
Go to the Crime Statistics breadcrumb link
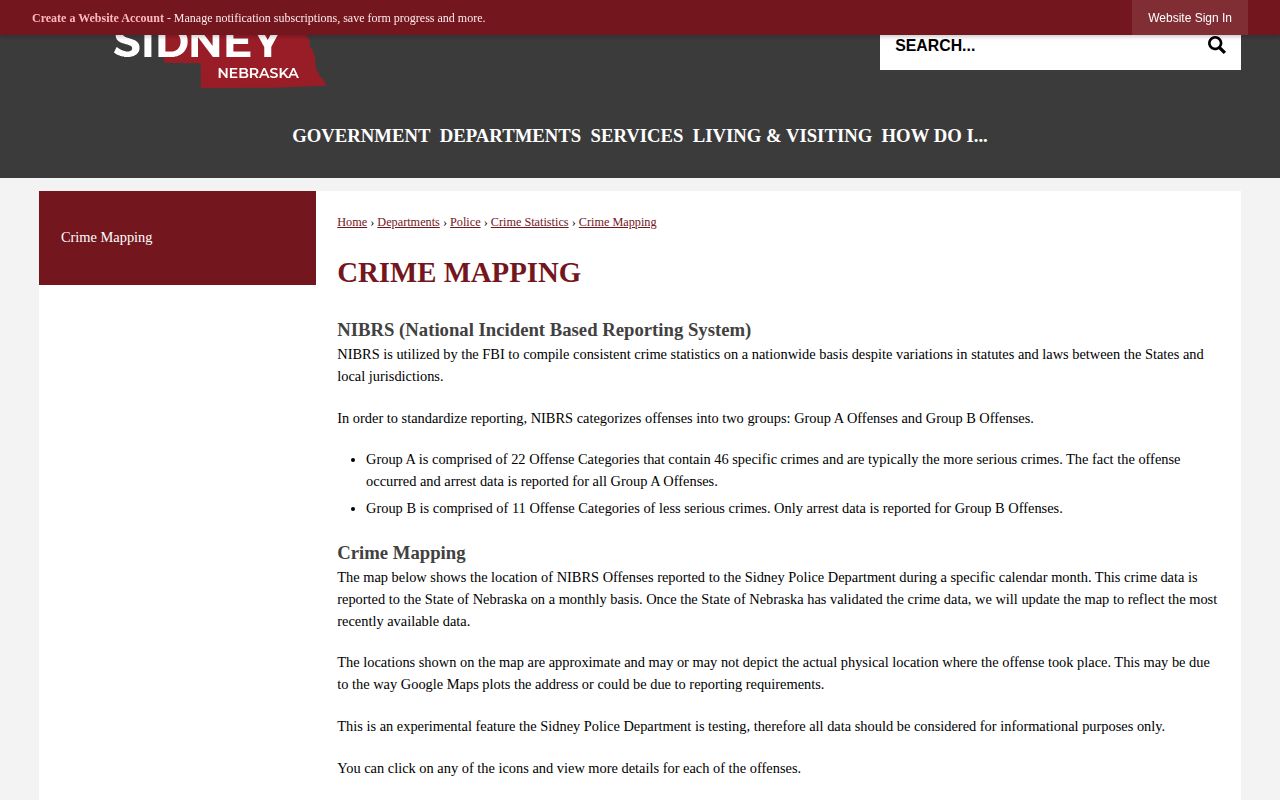[x=529, y=222]
